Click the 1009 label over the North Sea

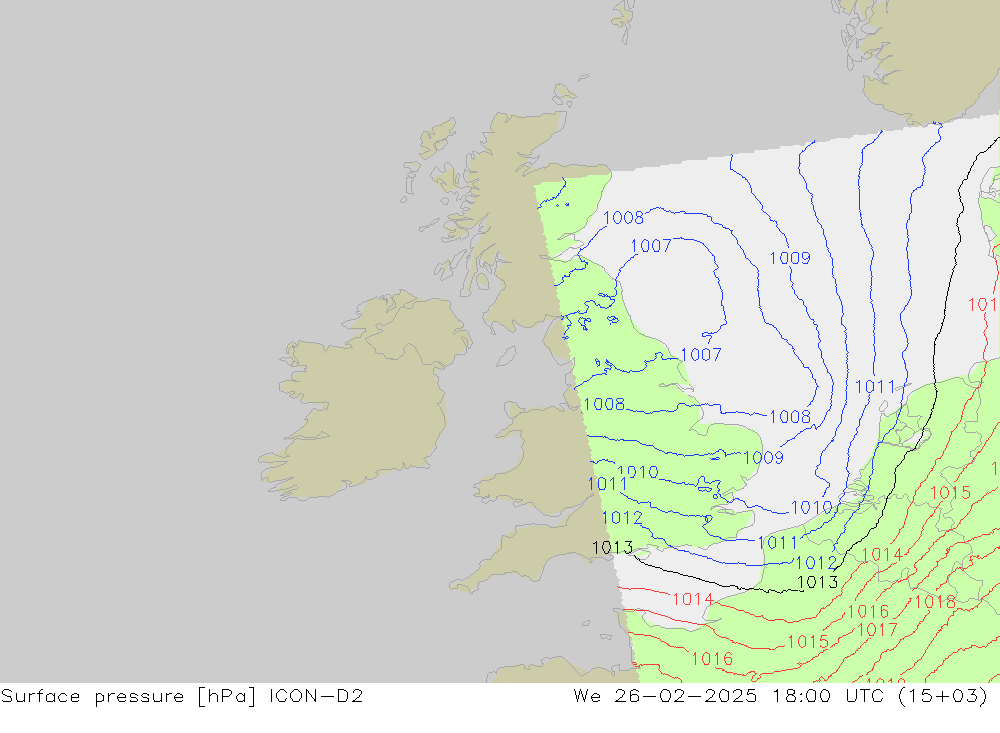[790, 258]
